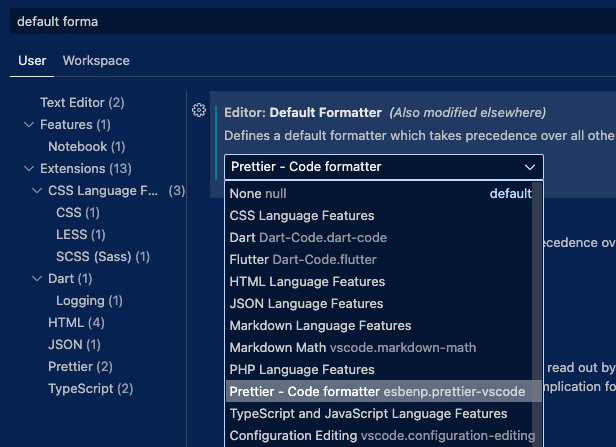Open JSON (1) settings category
The height and width of the screenshot is (447, 616).
point(74,344)
